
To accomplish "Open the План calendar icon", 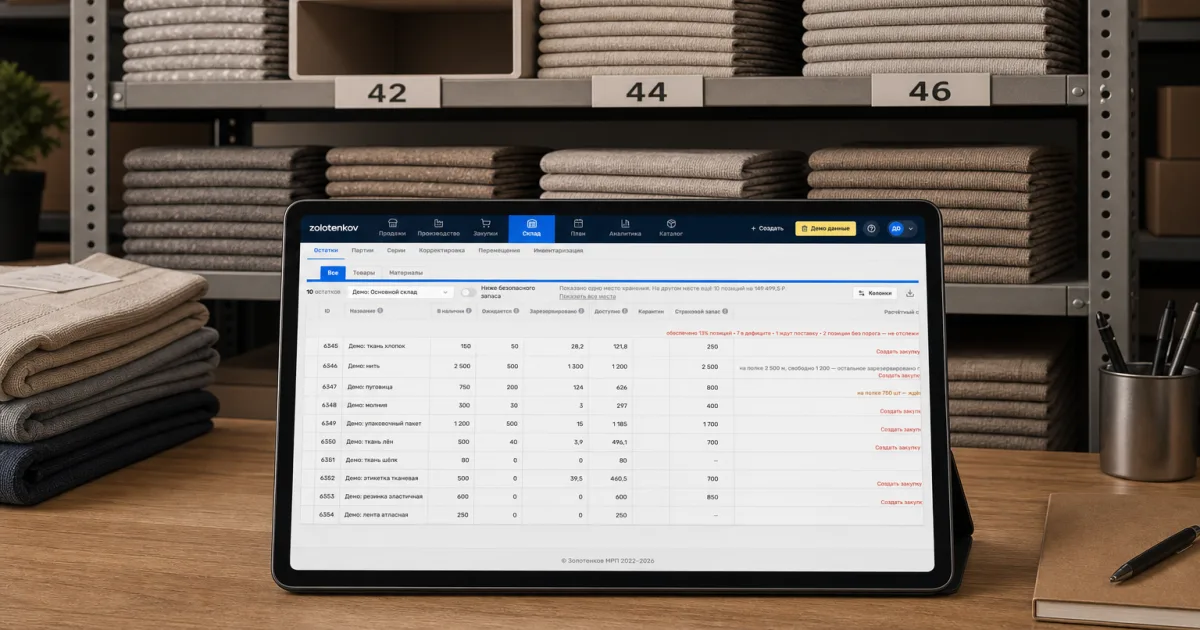I will 578,223.
